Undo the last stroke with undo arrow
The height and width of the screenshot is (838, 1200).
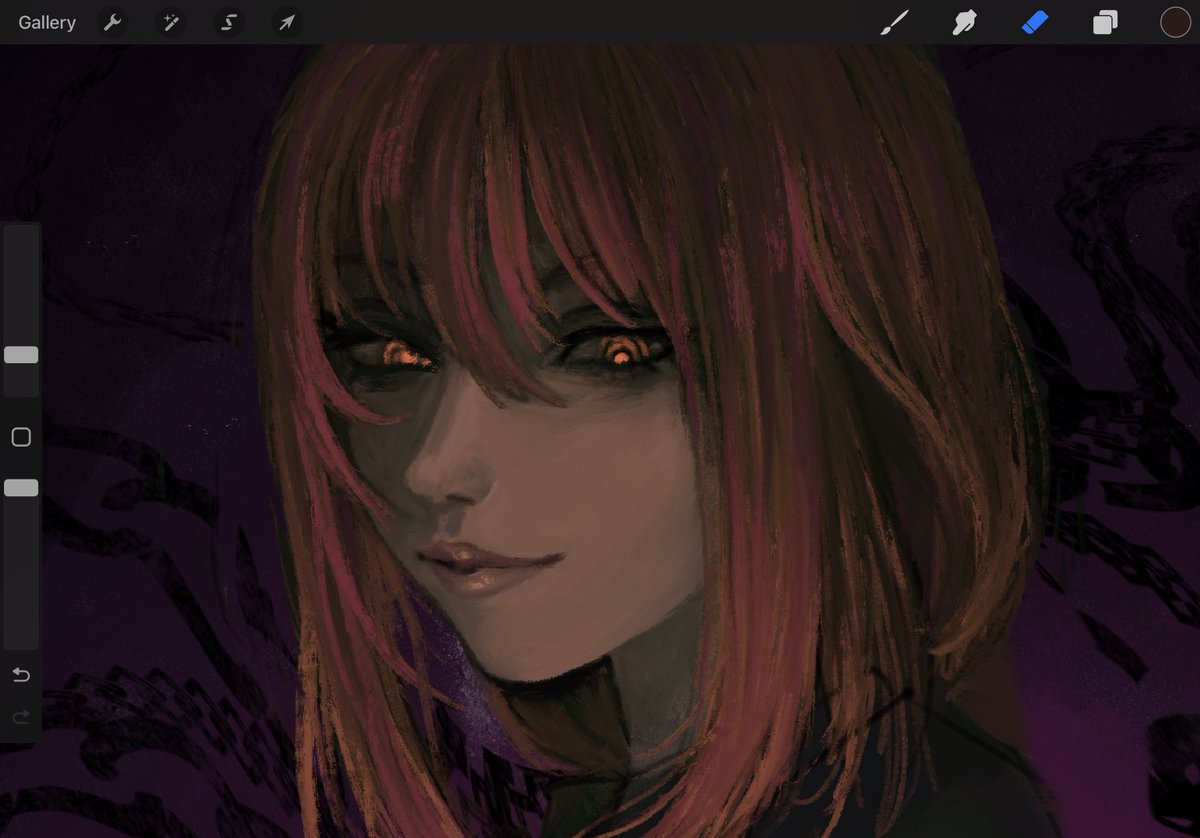pyautogui.click(x=21, y=675)
